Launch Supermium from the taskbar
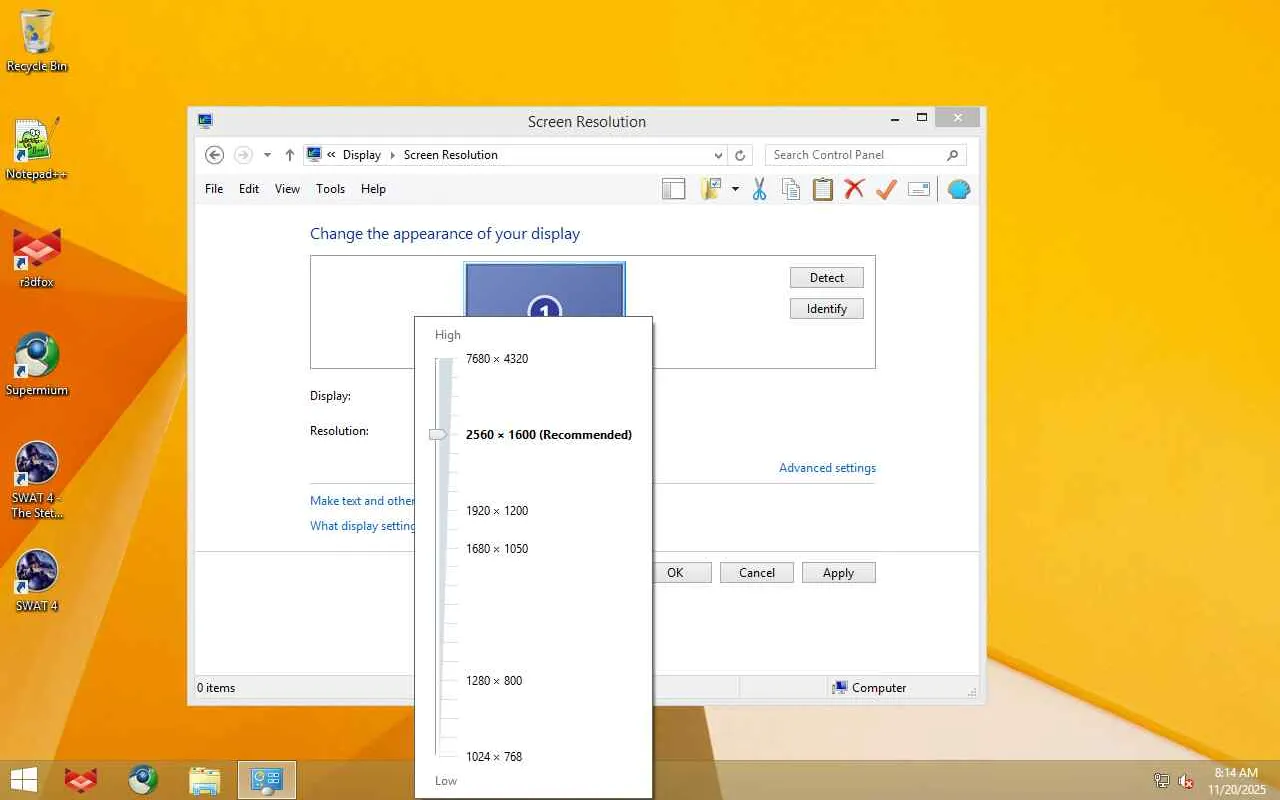Viewport: 1280px width, 800px height. (143, 780)
